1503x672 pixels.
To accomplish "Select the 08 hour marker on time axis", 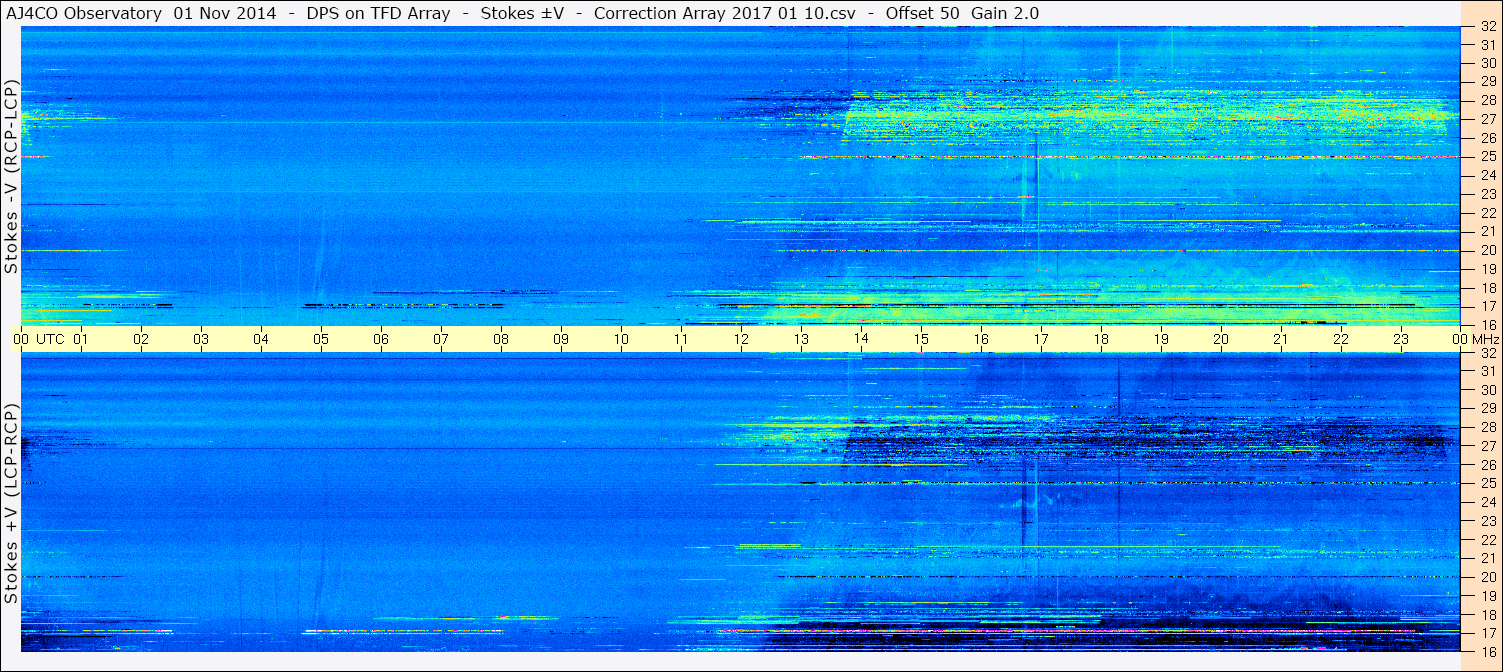I will point(501,339).
